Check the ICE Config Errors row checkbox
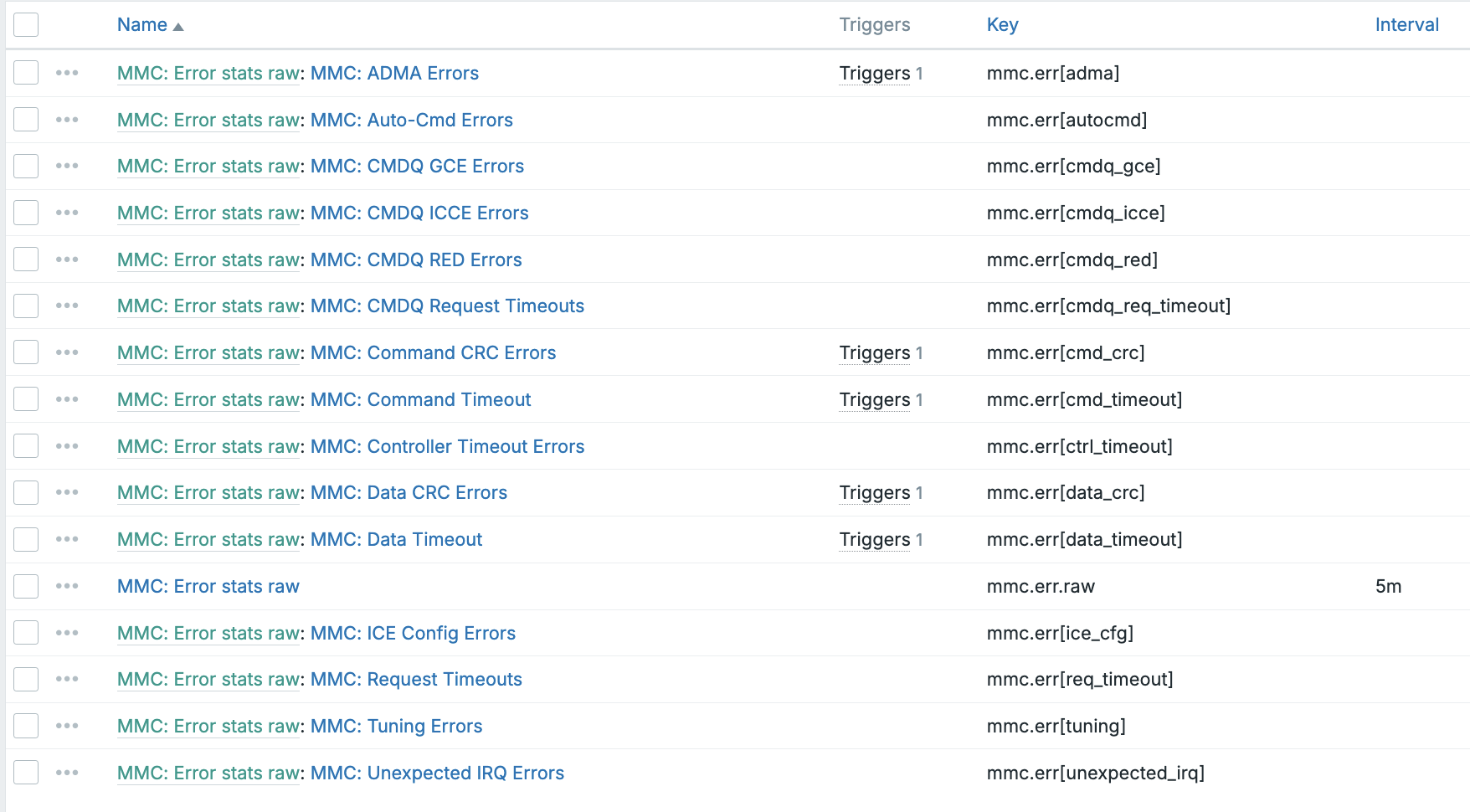The height and width of the screenshot is (812, 1470). pos(26,633)
